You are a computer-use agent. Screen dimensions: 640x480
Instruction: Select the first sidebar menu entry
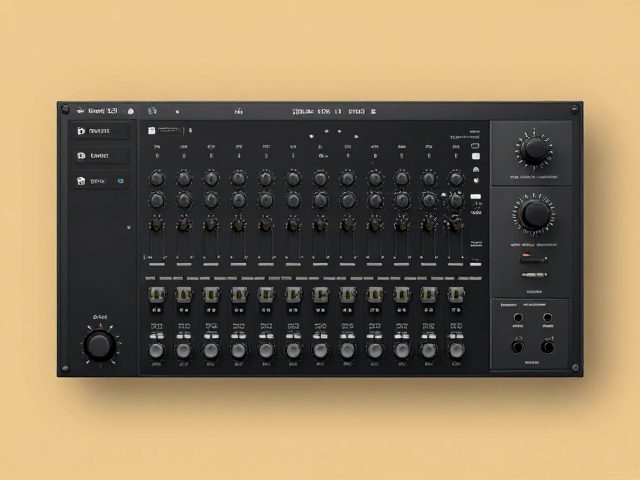[101, 131]
